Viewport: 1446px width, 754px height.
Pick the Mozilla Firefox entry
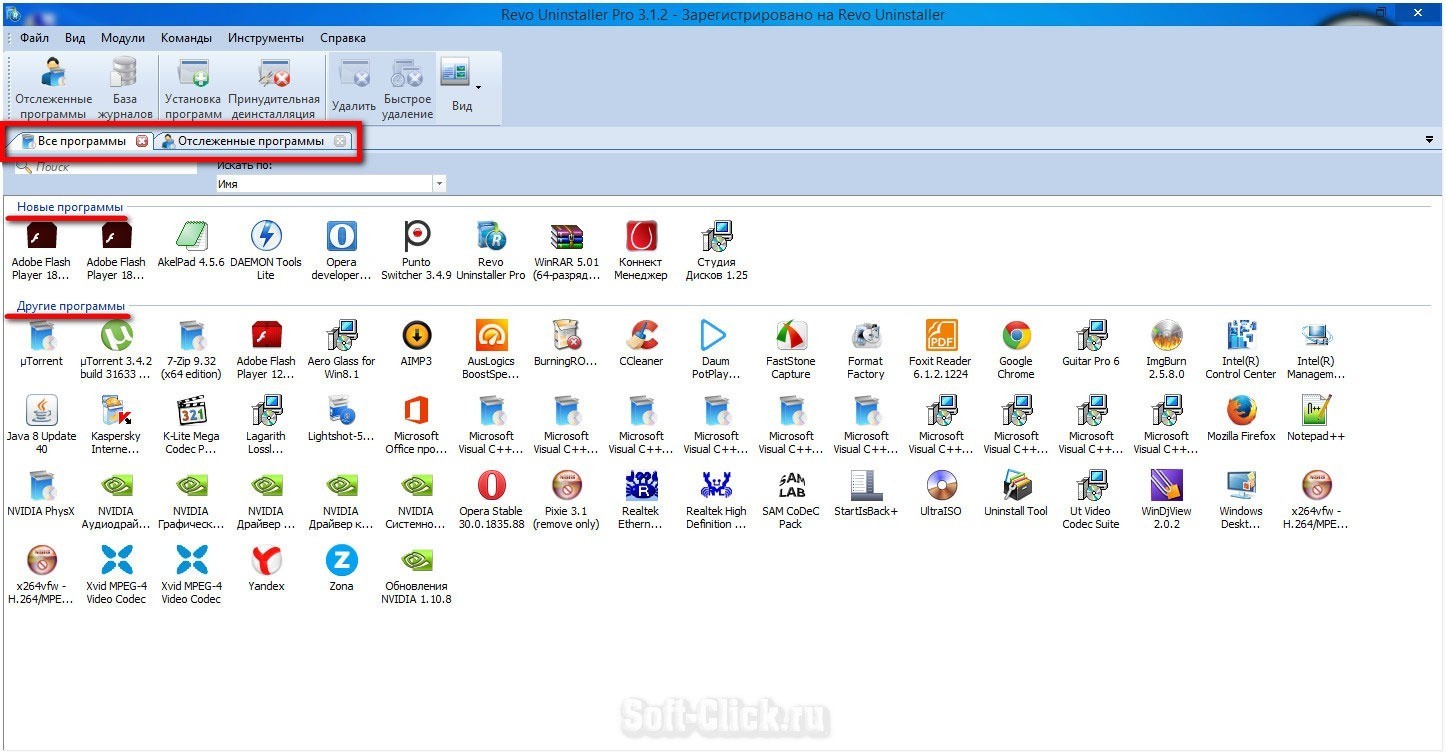click(1241, 418)
